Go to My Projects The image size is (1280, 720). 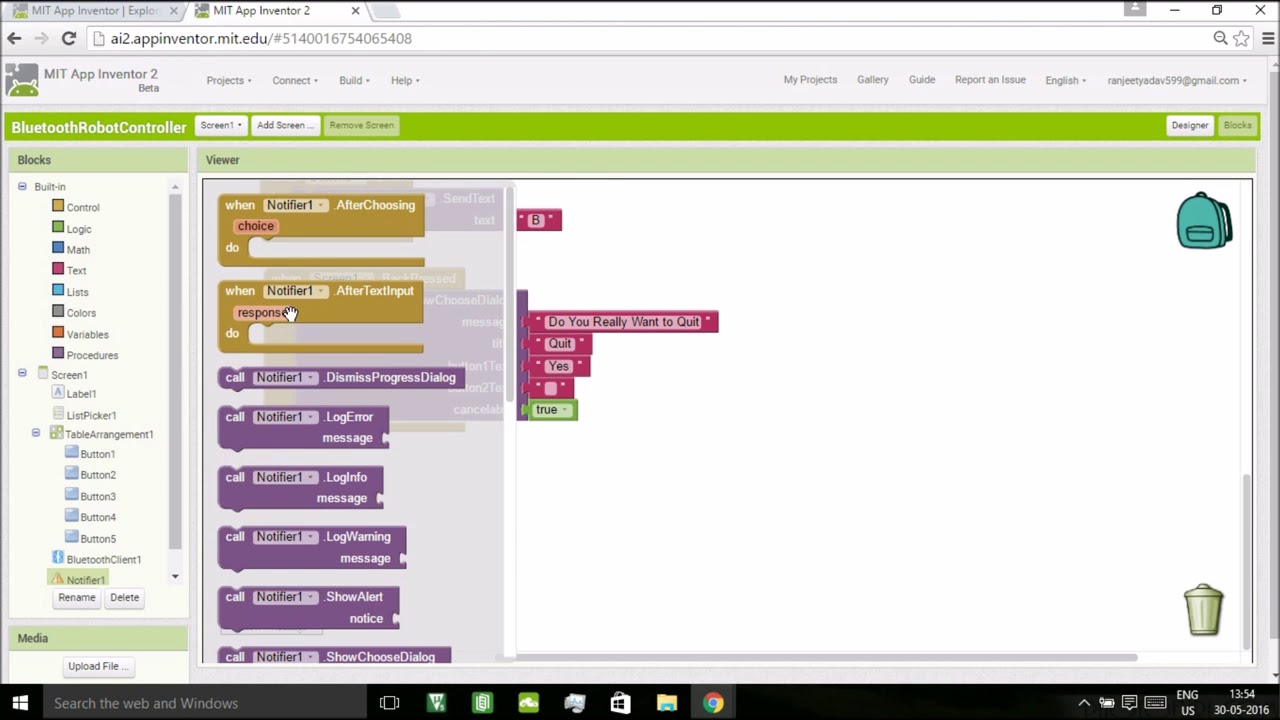pos(810,79)
